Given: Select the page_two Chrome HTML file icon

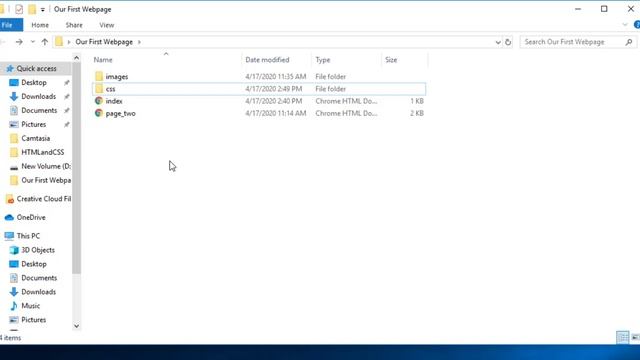Looking at the screenshot, I should tap(99, 113).
